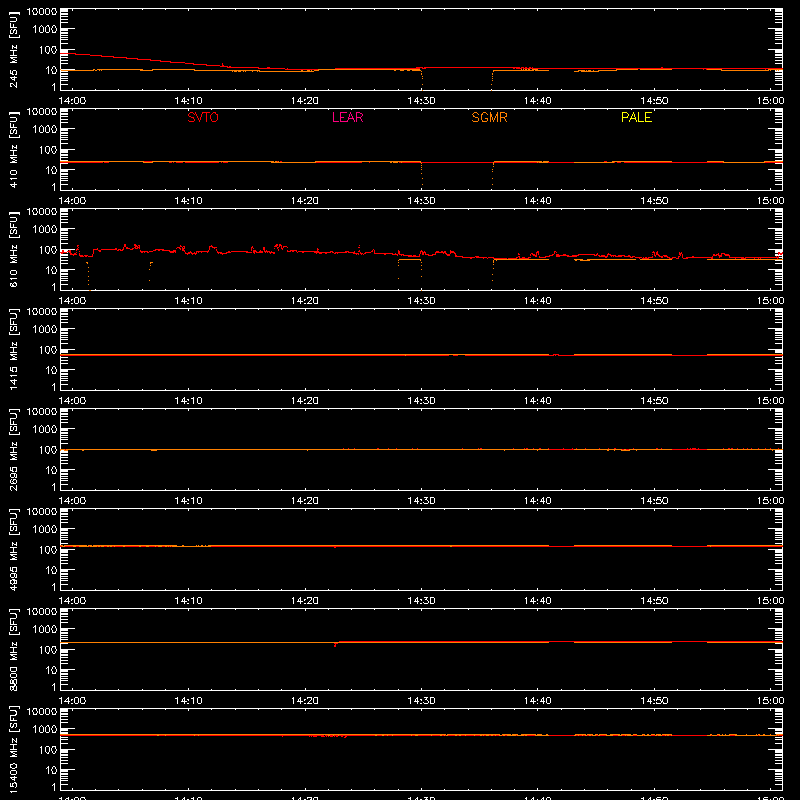Click 15:00 time label under 245 MHz plot
The image size is (800, 800).
[770, 101]
